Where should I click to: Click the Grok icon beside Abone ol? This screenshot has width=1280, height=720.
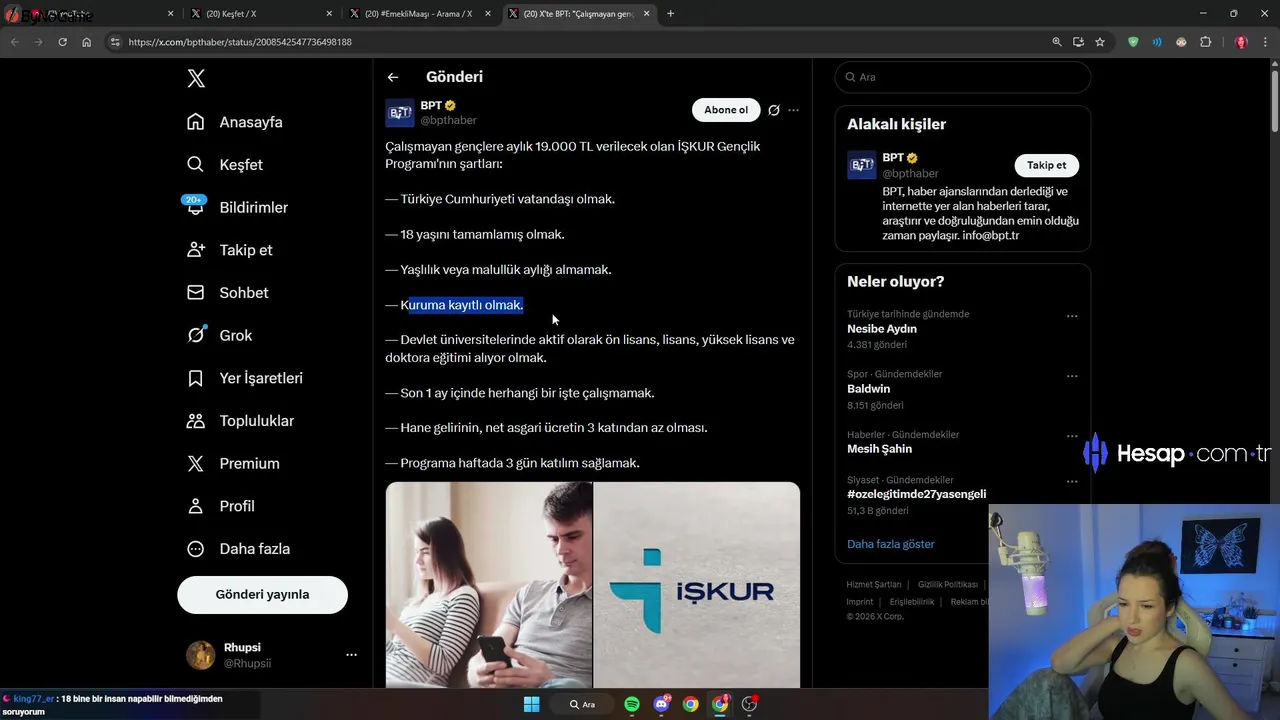click(774, 110)
